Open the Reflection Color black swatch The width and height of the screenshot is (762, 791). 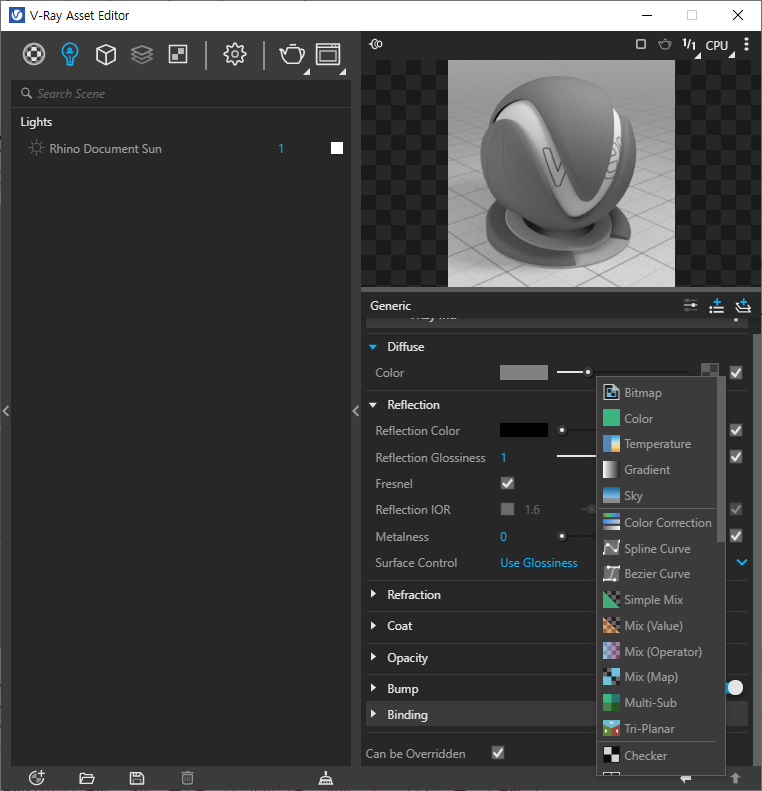point(523,430)
